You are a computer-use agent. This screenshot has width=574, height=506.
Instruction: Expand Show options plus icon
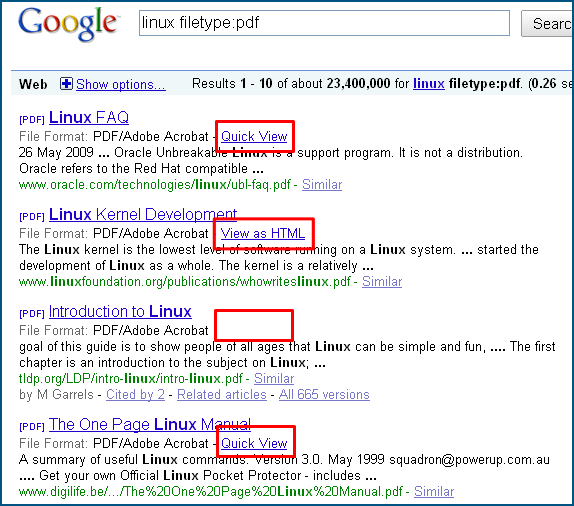(x=66, y=84)
